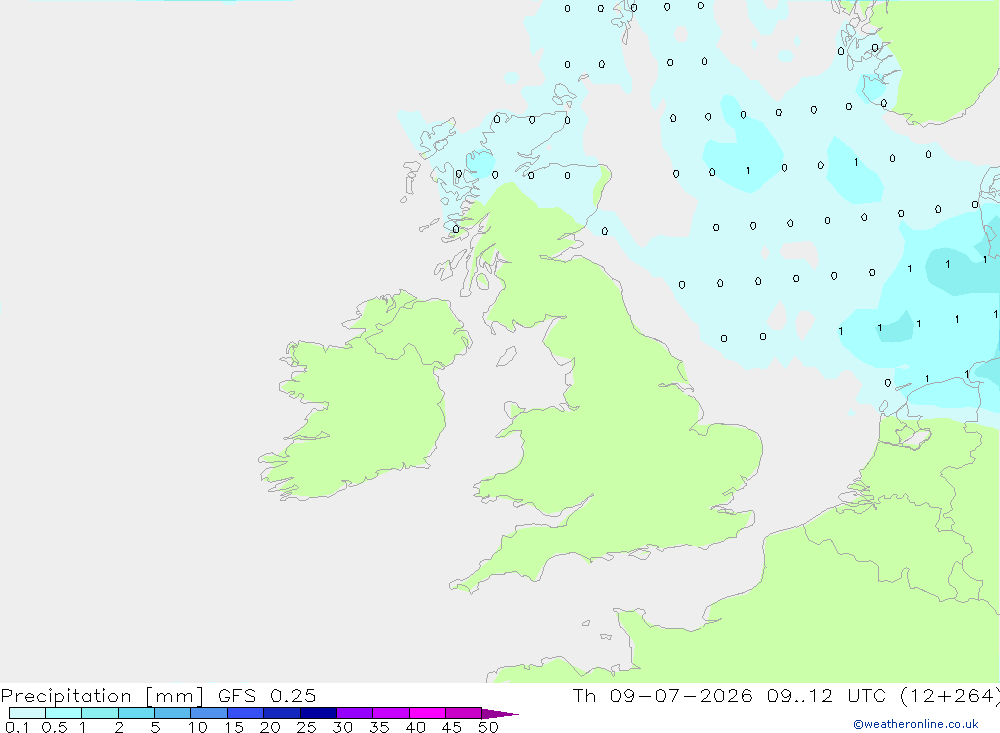
Task: Click the legend label '5'
Action: pos(155,727)
